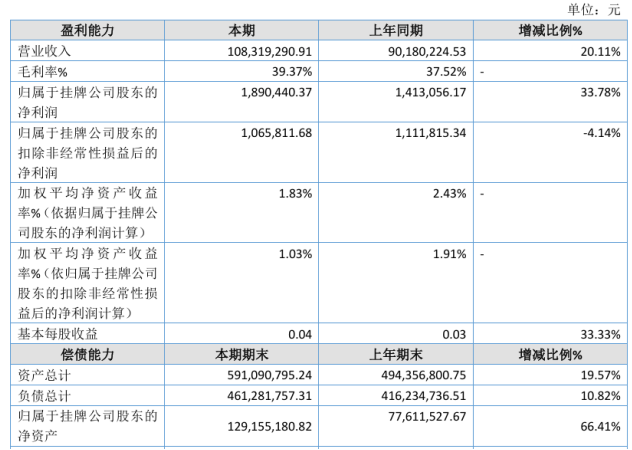
Task: Select value 1,413,056.17
Action: tap(430, 92)
